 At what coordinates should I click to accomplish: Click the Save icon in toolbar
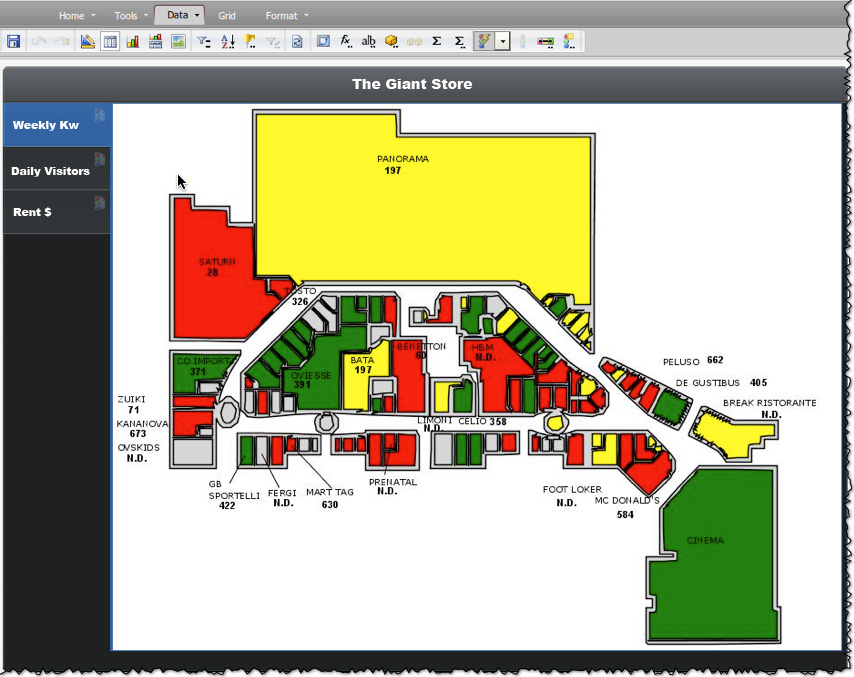click(x=13, y=41)
